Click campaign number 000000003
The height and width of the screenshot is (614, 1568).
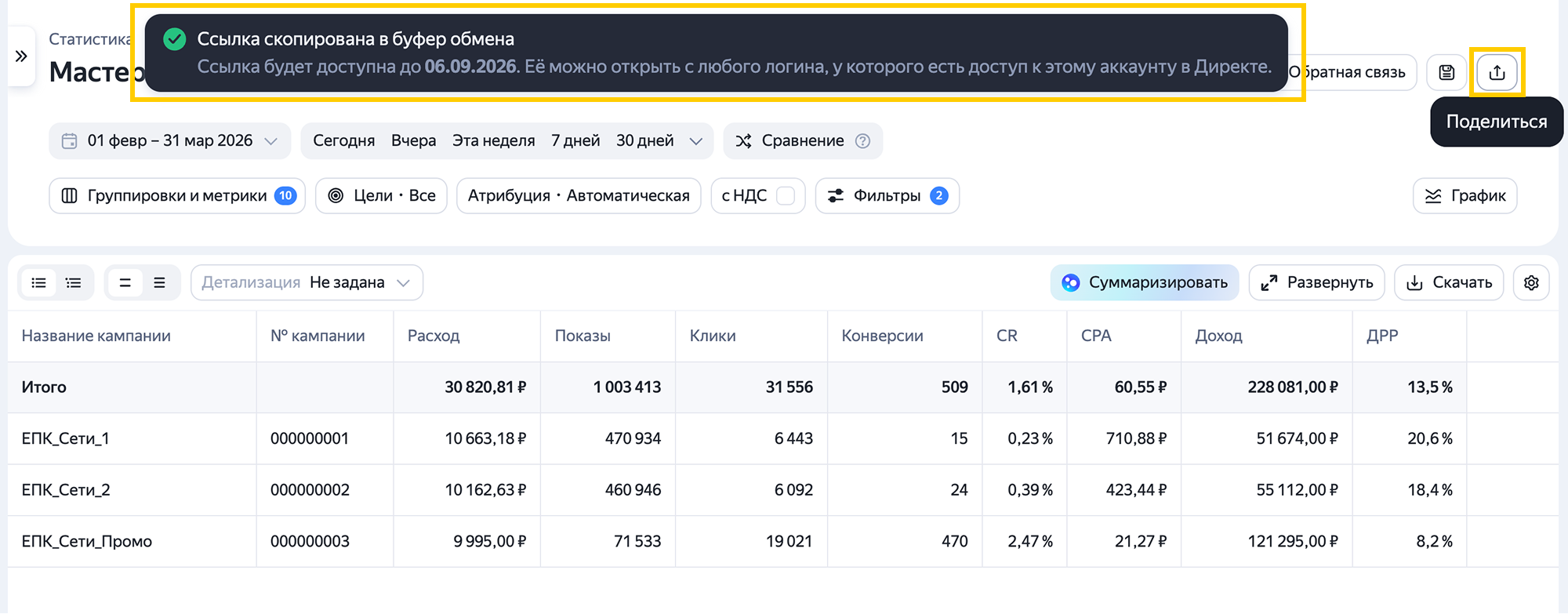[310, 542]
